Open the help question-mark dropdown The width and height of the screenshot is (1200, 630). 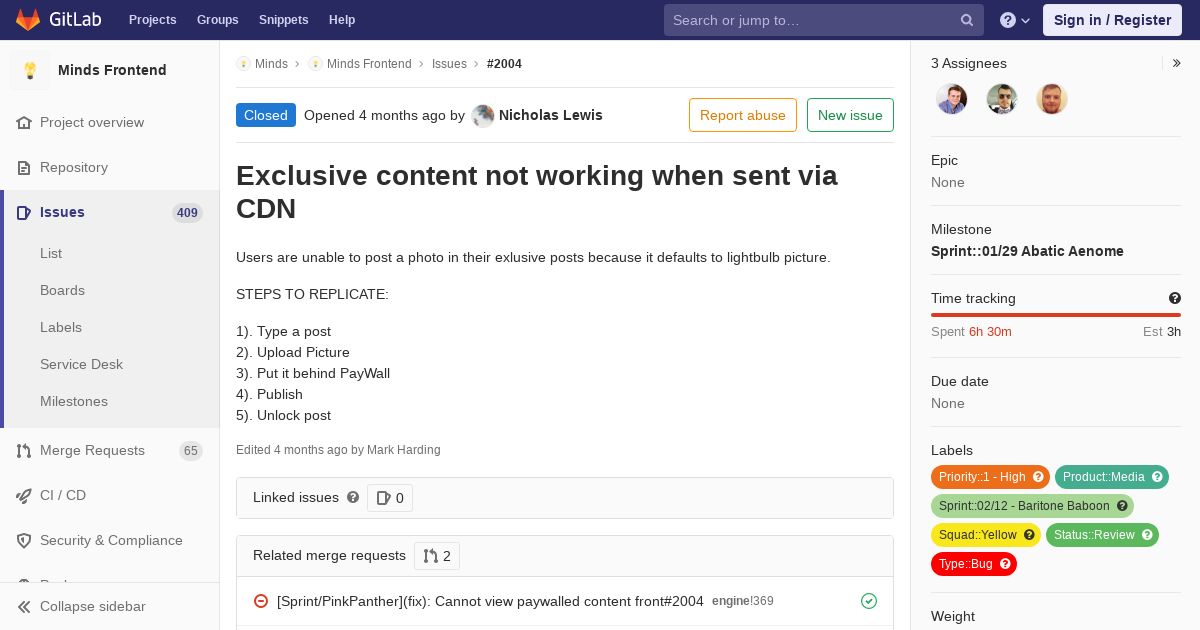point(1015,20)
